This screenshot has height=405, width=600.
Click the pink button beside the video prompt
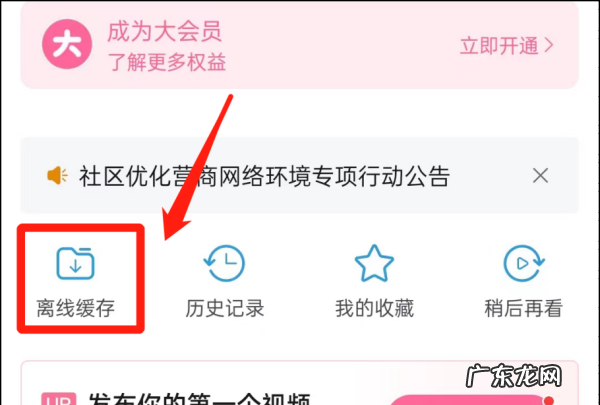tap(471, 400)
